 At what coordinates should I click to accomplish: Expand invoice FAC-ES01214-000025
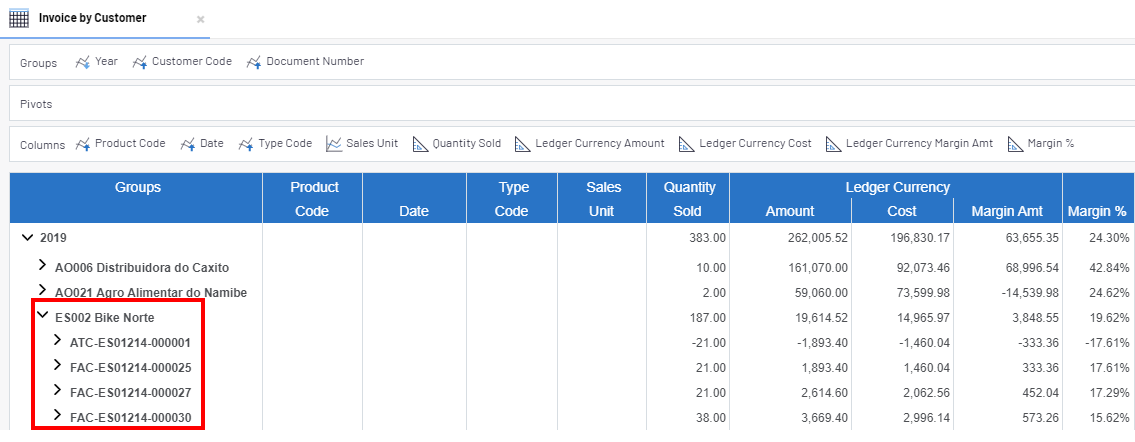coord(57,366)
